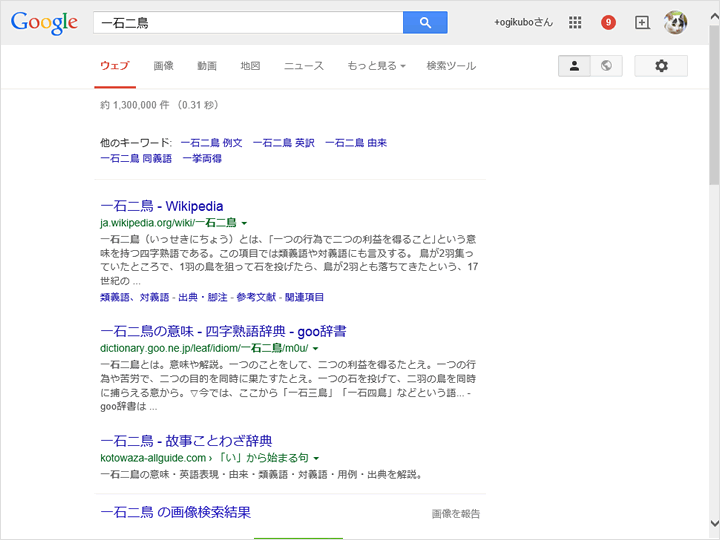Open 一石二鳥の意味 goo辞書 result
The height and width of the screenshot is (540, 720).
tap(223, 332)
